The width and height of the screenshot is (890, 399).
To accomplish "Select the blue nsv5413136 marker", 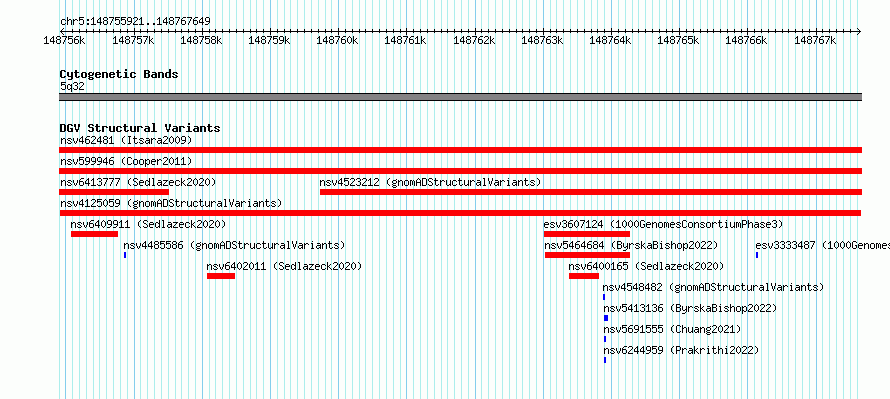I will 606,318.
